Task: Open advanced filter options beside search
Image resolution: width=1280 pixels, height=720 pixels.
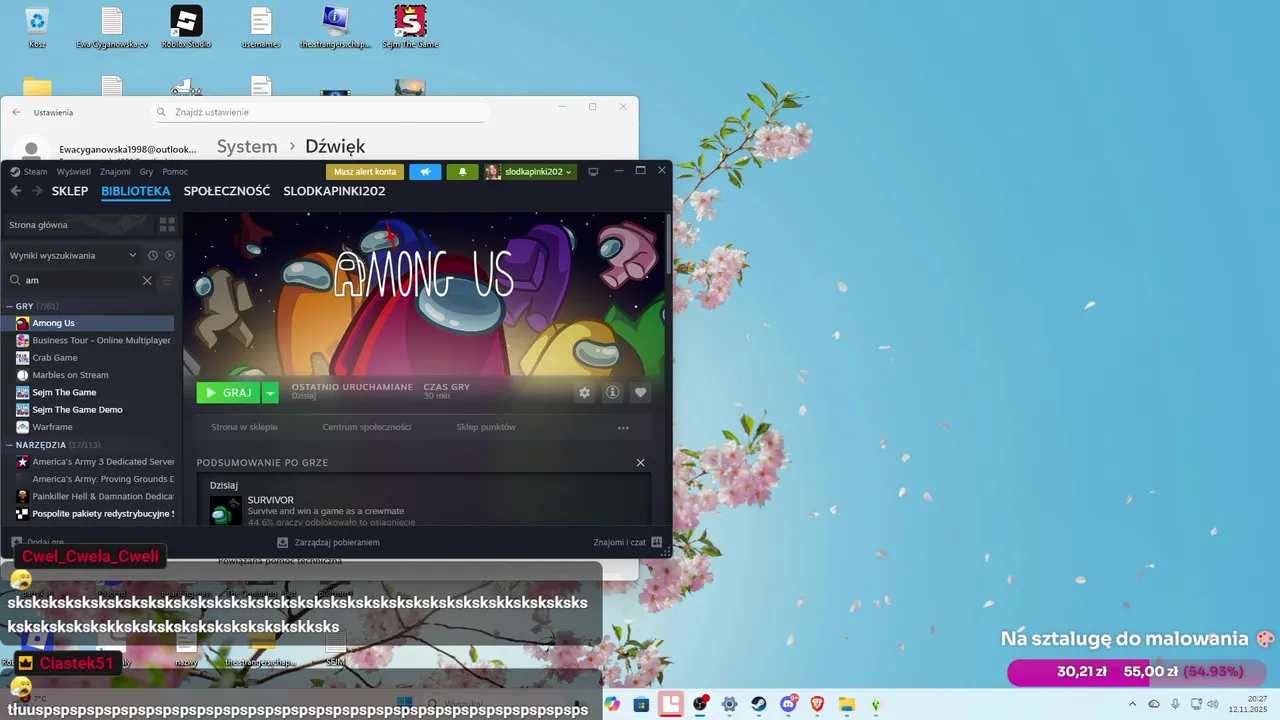Action: point(168,281)
